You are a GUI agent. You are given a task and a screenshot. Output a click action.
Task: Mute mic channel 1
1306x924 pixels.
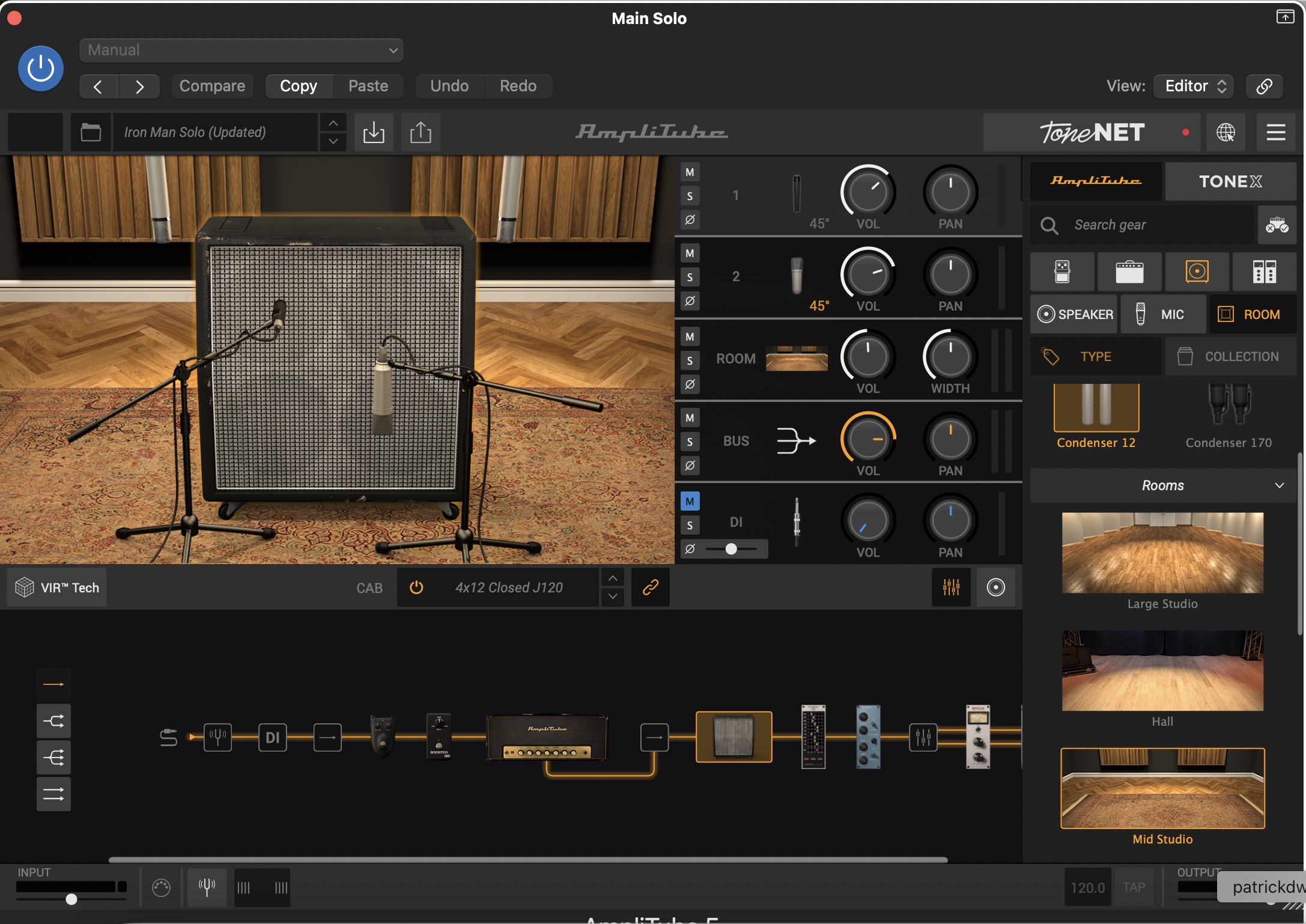(x=690, y=172)
